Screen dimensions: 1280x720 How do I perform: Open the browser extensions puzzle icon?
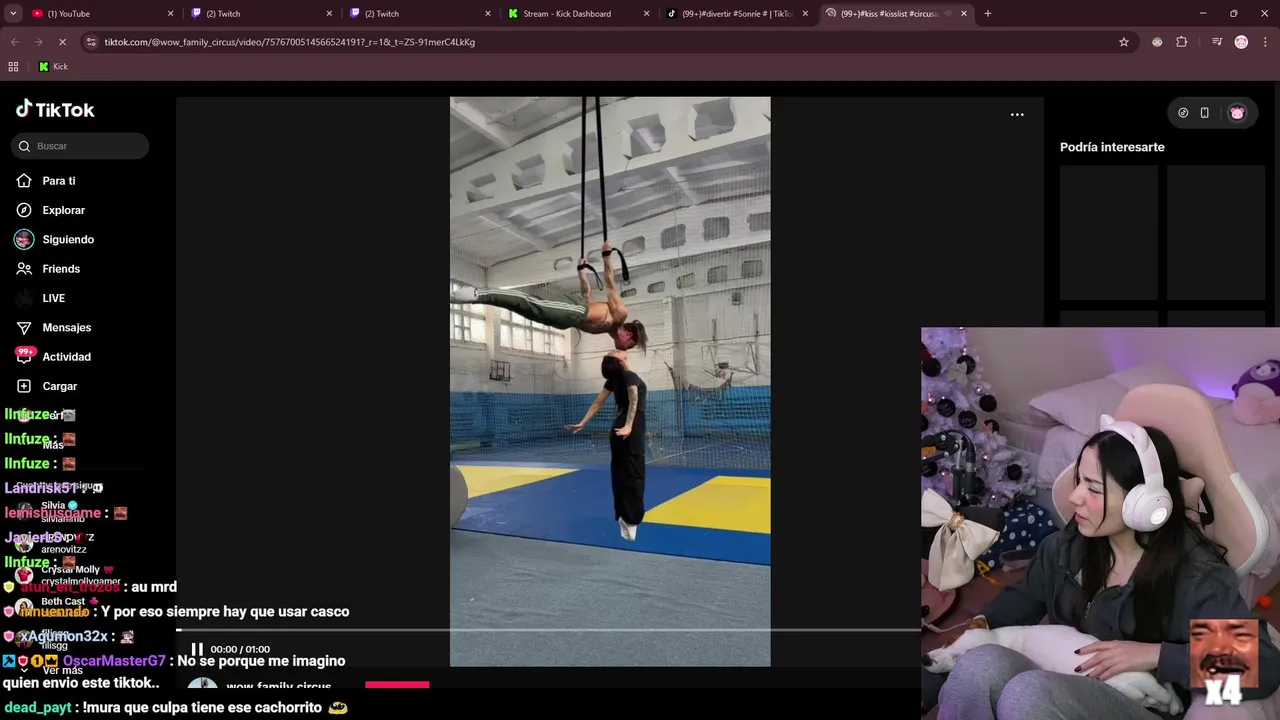pos(1182,42)
